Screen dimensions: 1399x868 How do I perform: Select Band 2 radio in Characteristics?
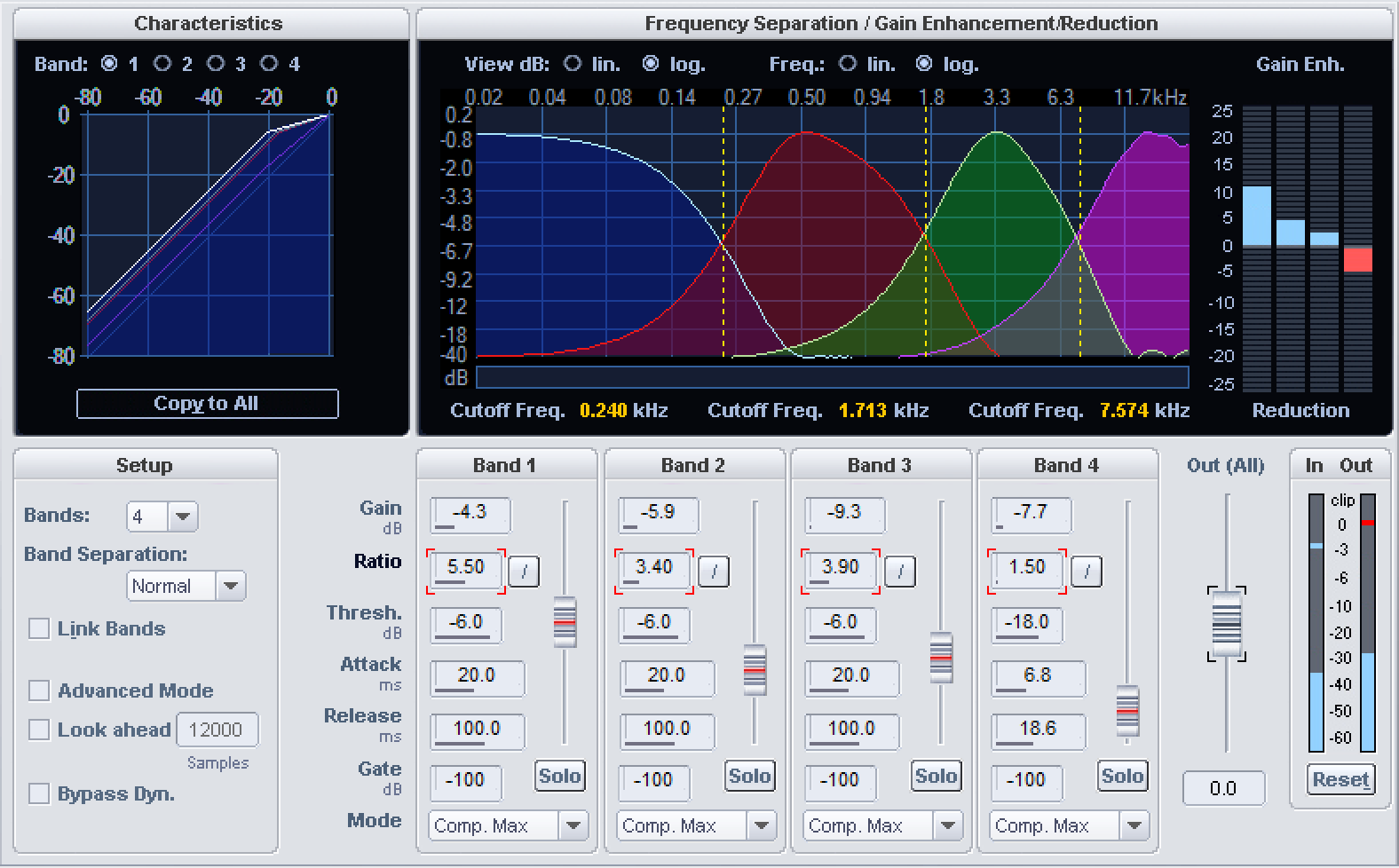click(x=162, y=63)
